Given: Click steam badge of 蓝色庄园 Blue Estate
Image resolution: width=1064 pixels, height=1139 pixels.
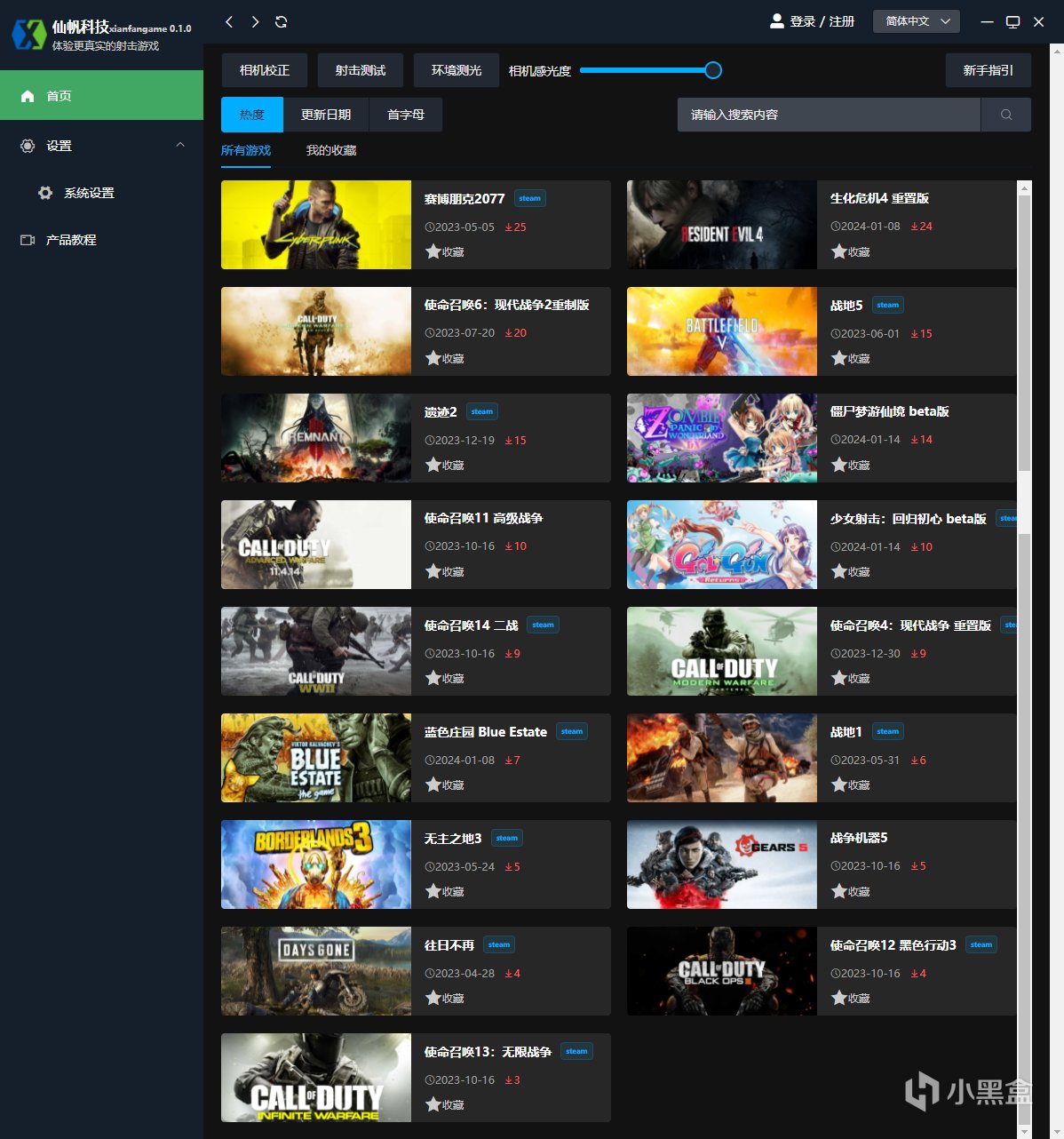Looking at the screenshot, I should coord(572,731).
